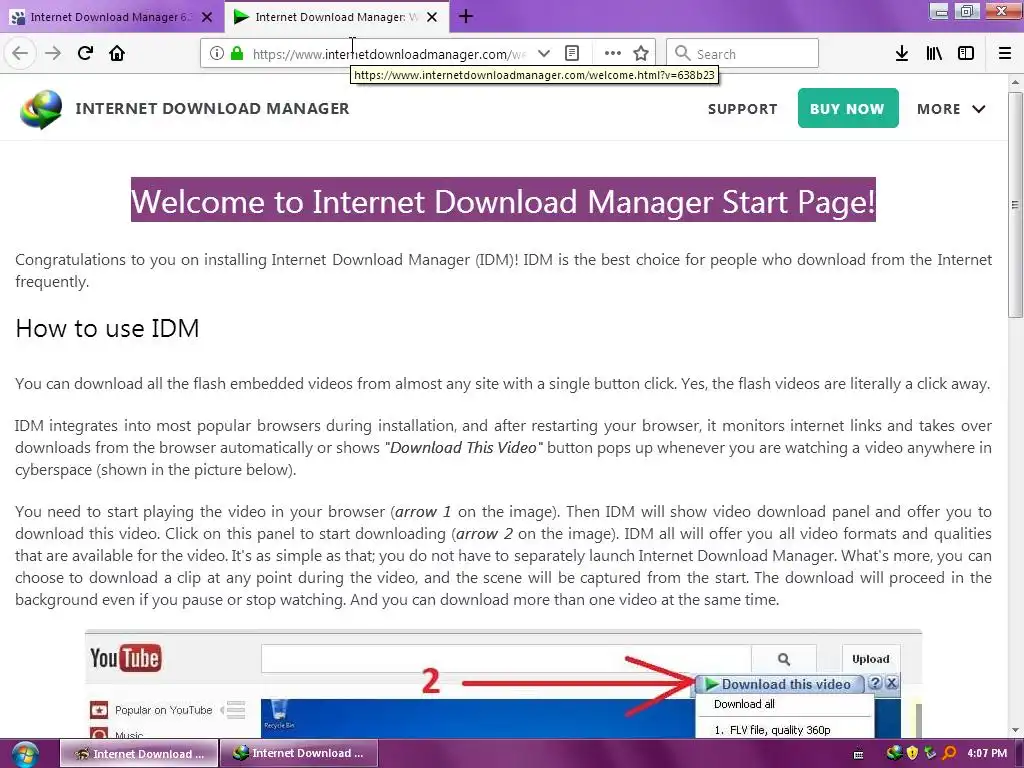Expand the MORE menu

[951, 109]
